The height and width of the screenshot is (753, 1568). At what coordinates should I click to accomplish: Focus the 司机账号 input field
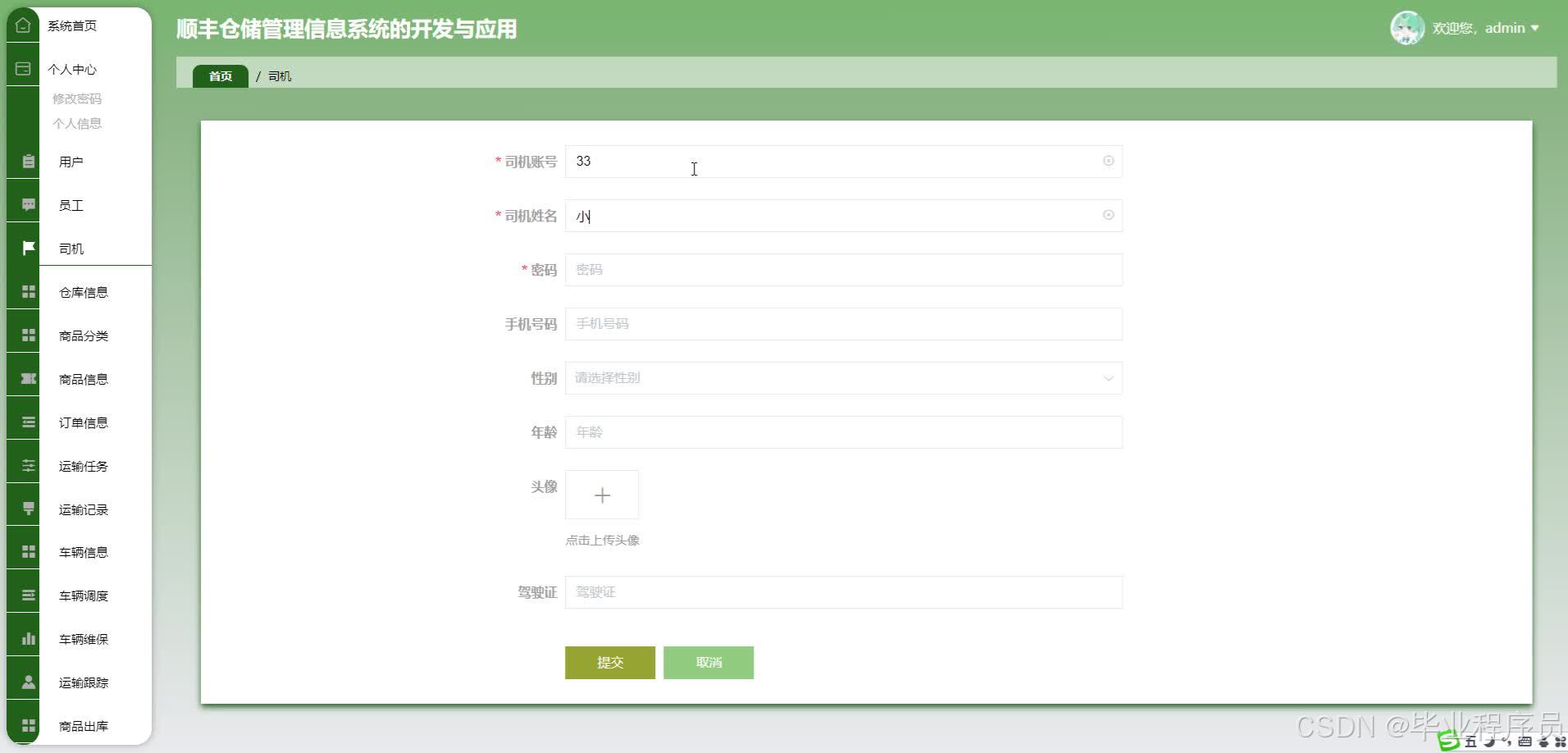(843, 162)
